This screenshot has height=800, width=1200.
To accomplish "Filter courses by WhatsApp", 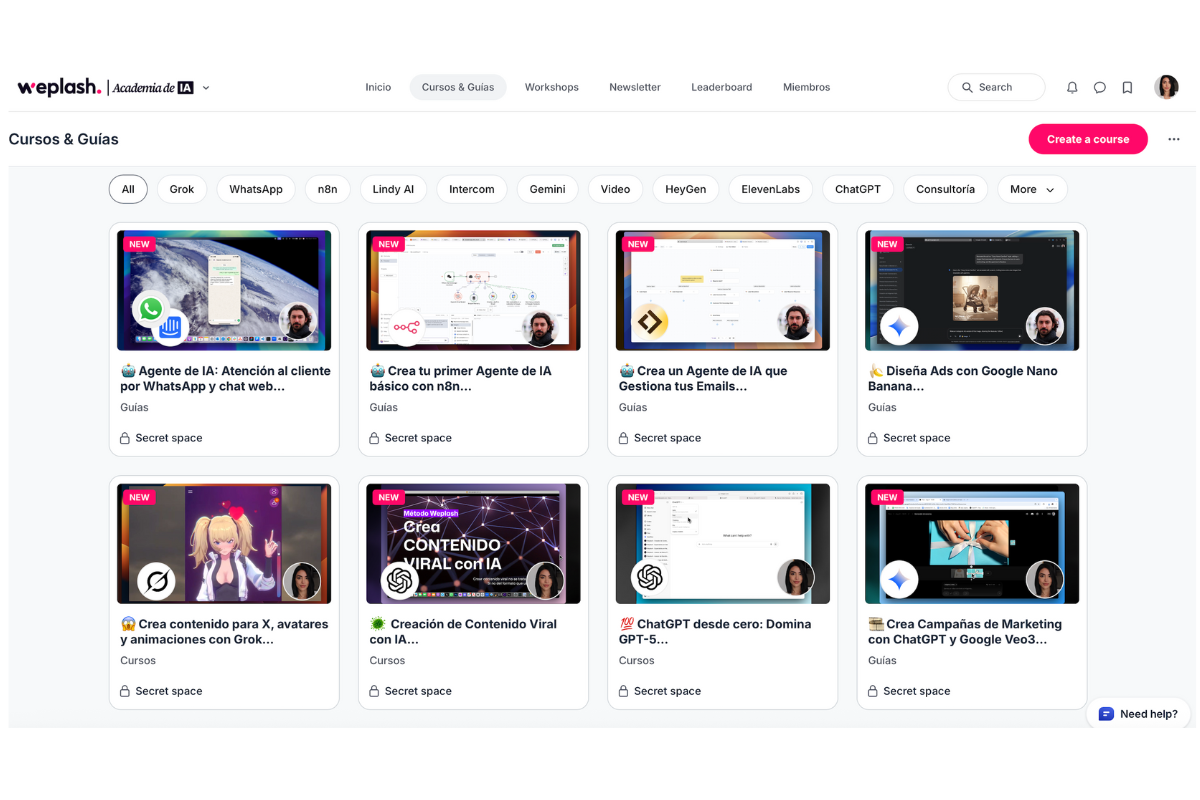I will tap(256, 189).
